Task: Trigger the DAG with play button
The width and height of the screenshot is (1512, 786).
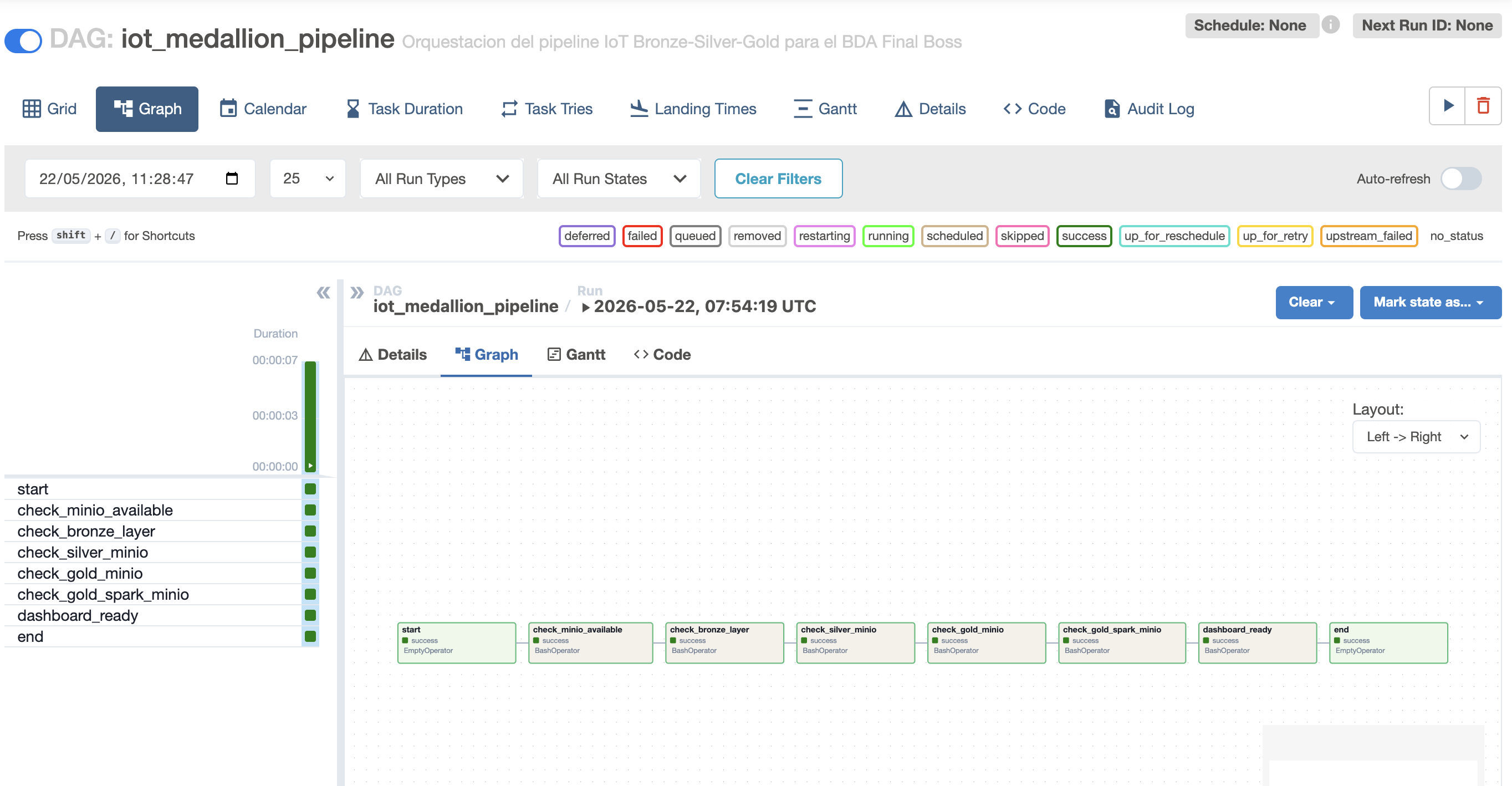Action: tap(1448, 106)
